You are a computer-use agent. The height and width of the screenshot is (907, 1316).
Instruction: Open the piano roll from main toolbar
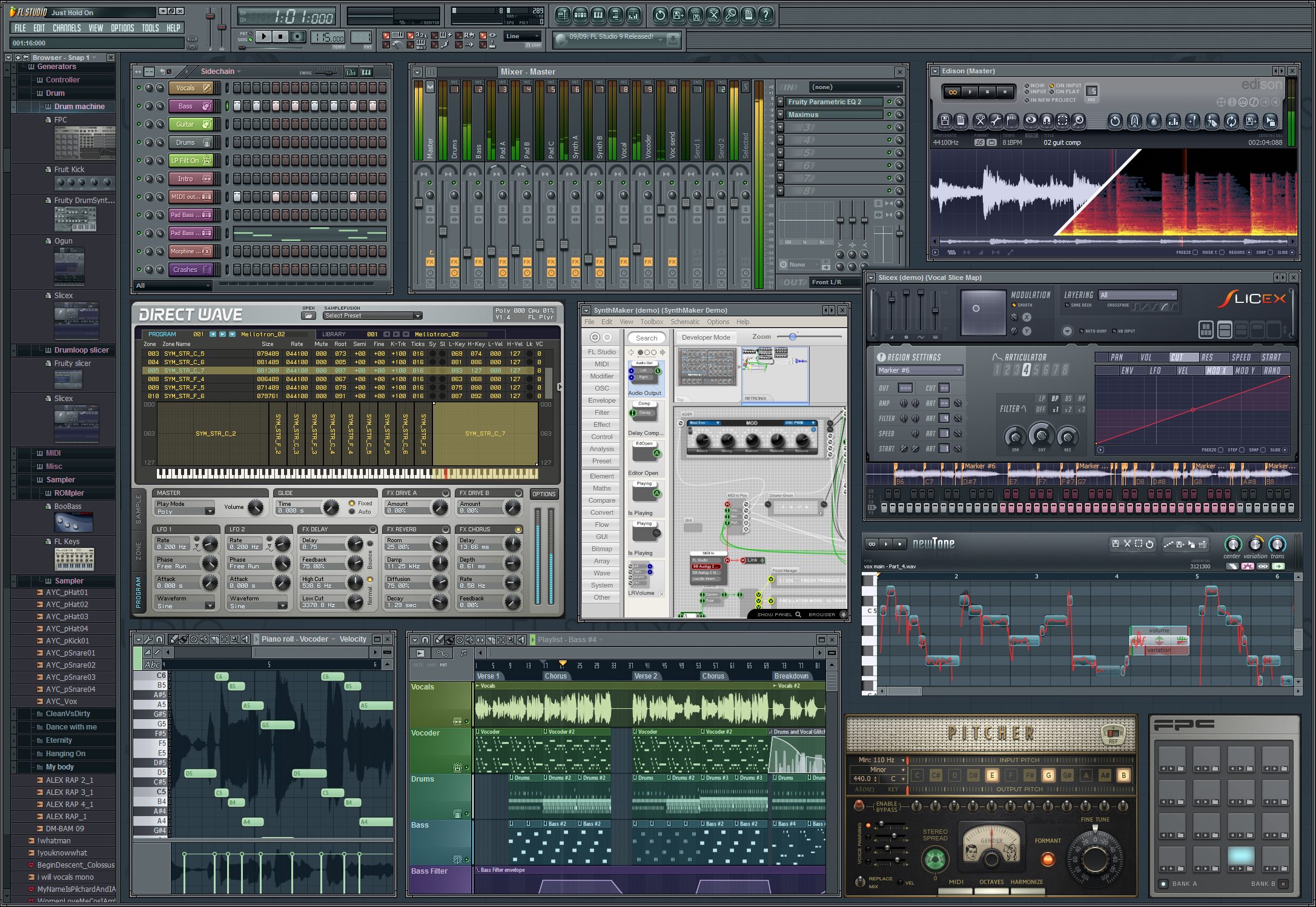click(598, 15)
